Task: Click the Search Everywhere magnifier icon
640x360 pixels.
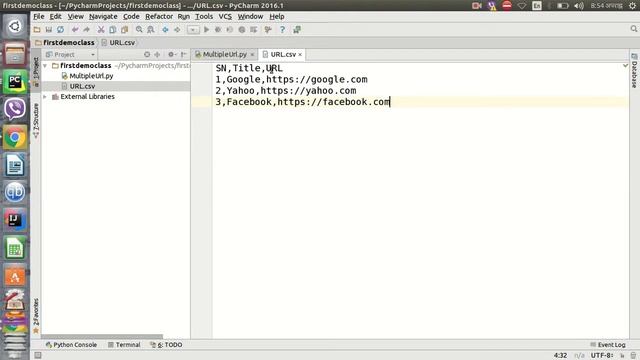Action: (633, 29)
